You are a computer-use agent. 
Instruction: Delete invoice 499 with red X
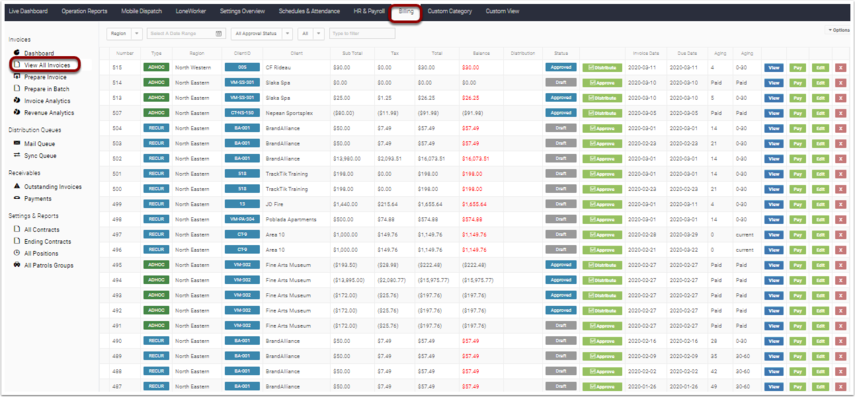point(840,204)
